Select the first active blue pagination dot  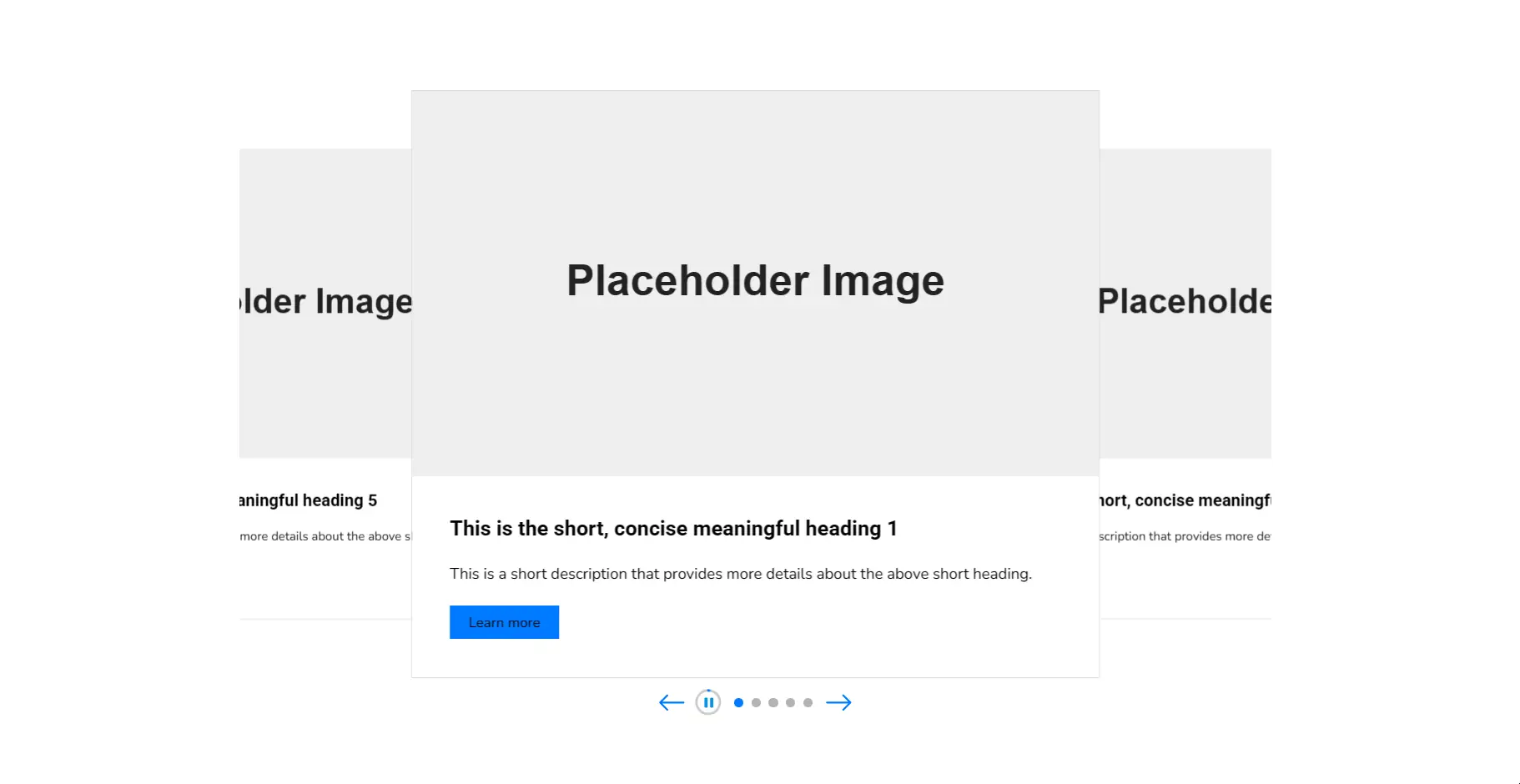click(x=738, y=702)
